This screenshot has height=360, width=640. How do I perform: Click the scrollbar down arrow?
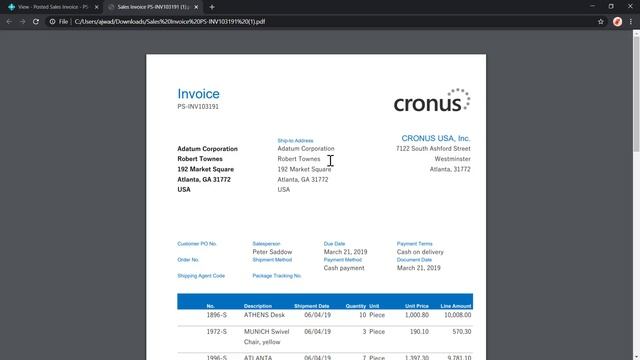point(636,357)
